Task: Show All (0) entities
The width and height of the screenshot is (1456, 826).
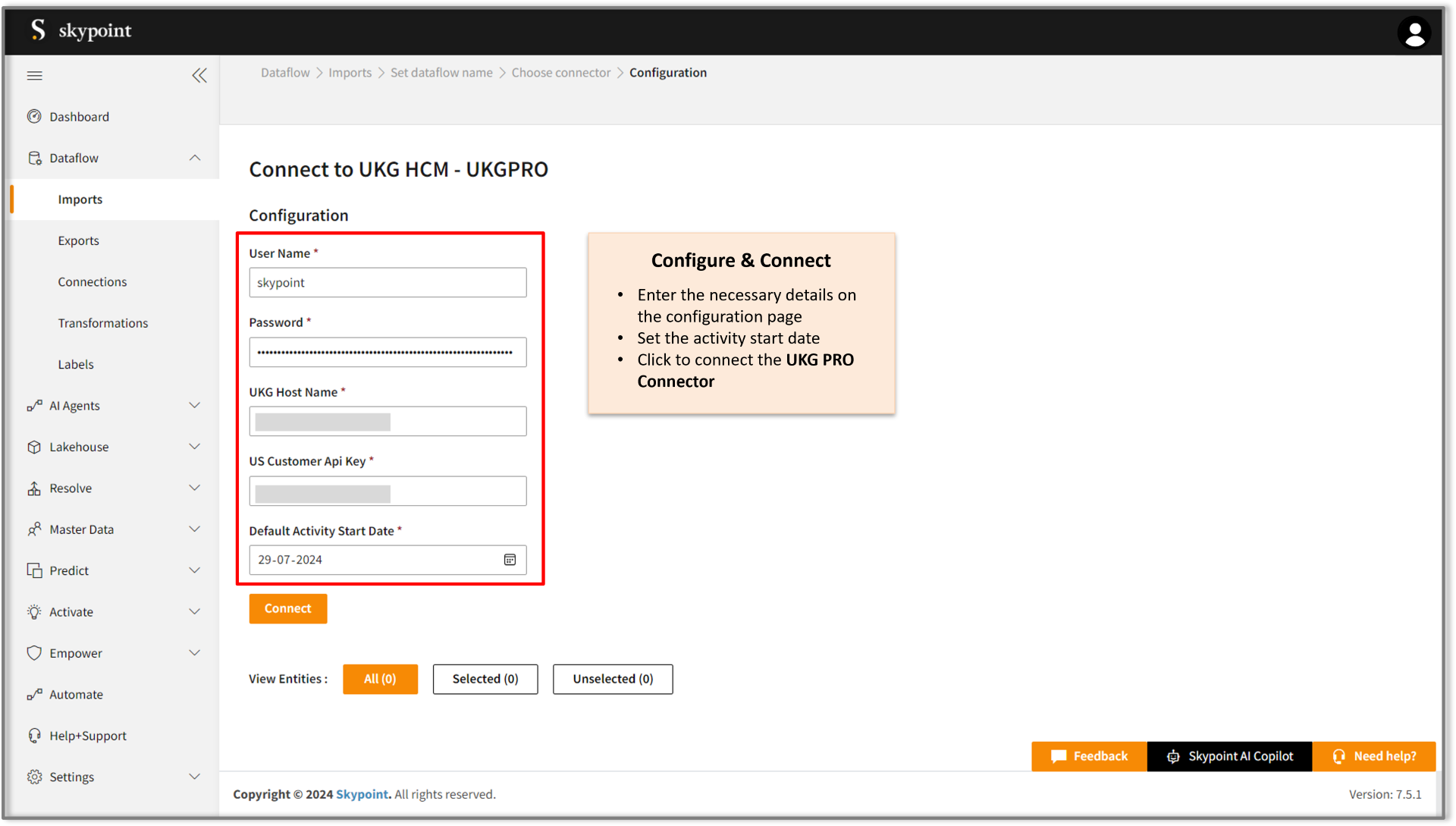Action: pos(380,679)
